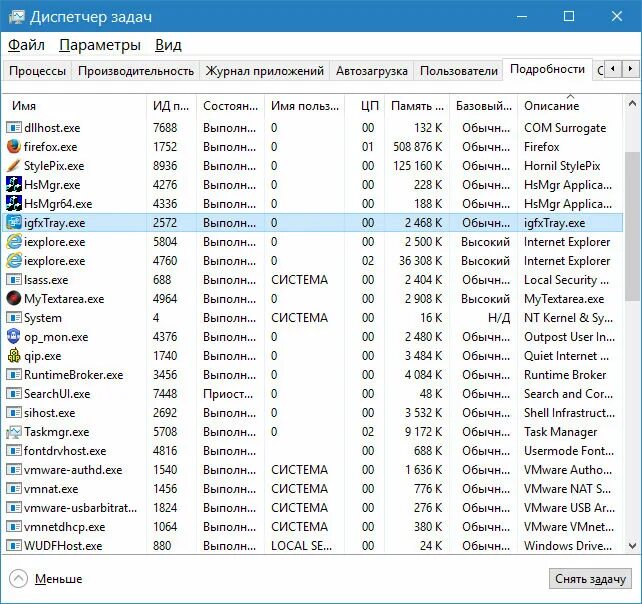Switch to the Пользователи tab
The image size is (642, 604).
point(459,71)
